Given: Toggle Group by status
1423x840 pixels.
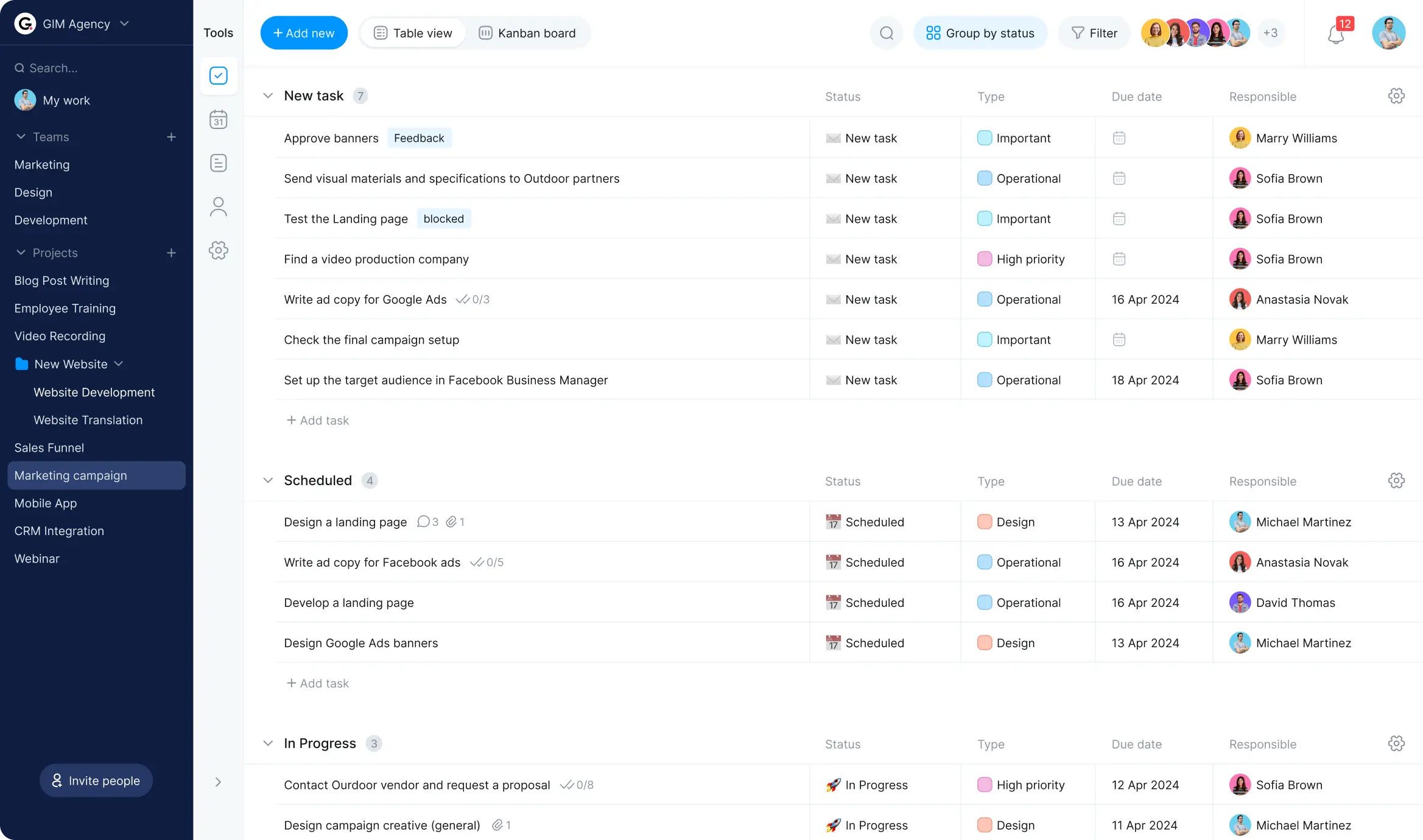Looking at the screenshot, I should 980,33.
